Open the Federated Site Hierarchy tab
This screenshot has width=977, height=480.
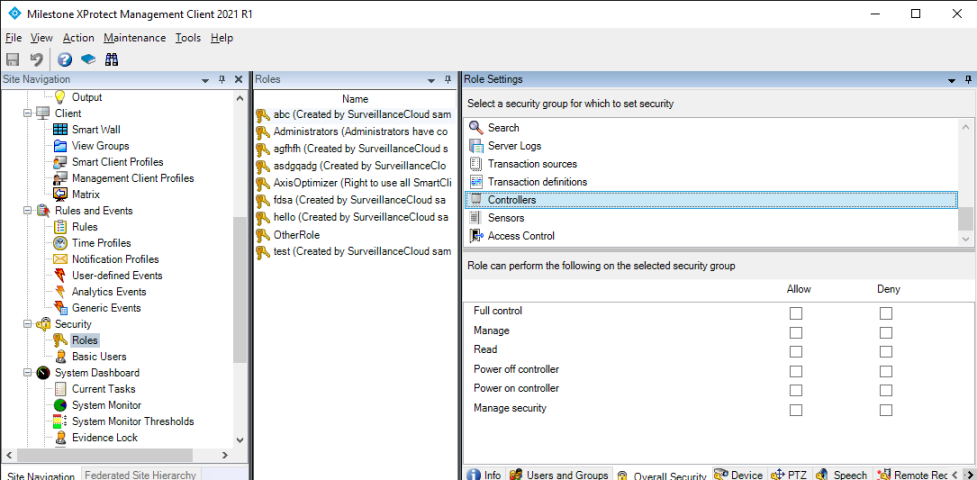139,474
